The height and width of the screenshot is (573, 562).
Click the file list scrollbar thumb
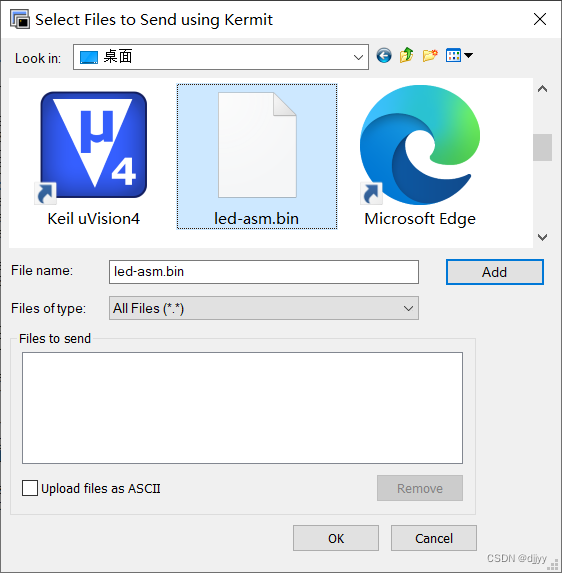pos(542,148)
